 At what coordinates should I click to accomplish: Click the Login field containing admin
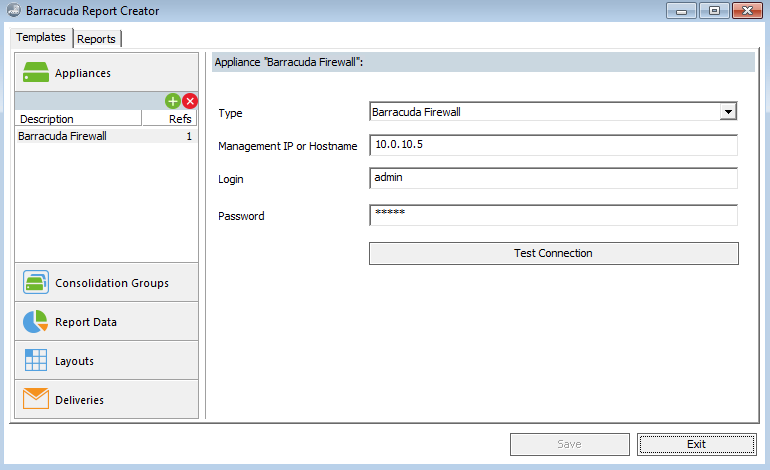(553, 178)
